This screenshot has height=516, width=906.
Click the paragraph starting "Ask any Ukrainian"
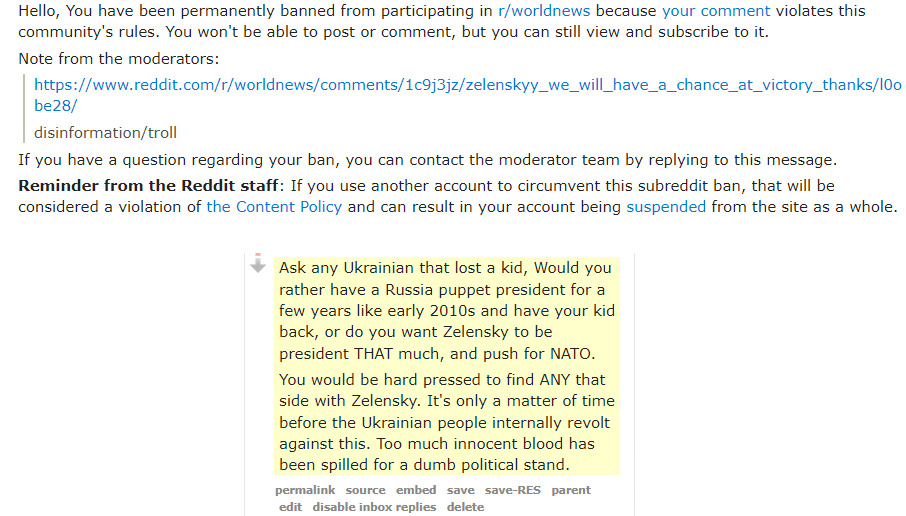(446, 310)
